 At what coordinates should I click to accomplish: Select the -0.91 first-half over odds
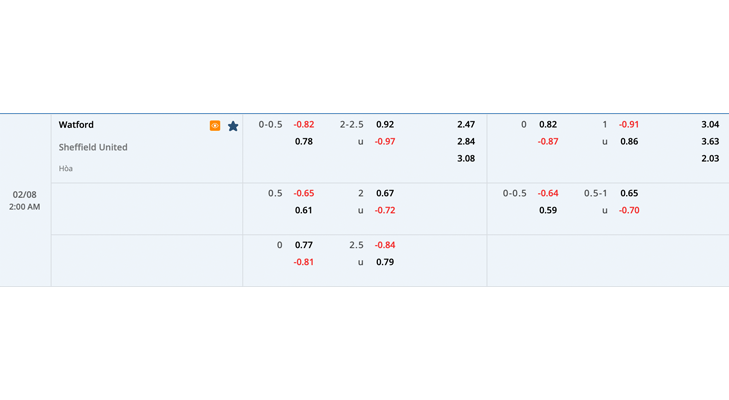pyautogui.click(x=629, y=125)
